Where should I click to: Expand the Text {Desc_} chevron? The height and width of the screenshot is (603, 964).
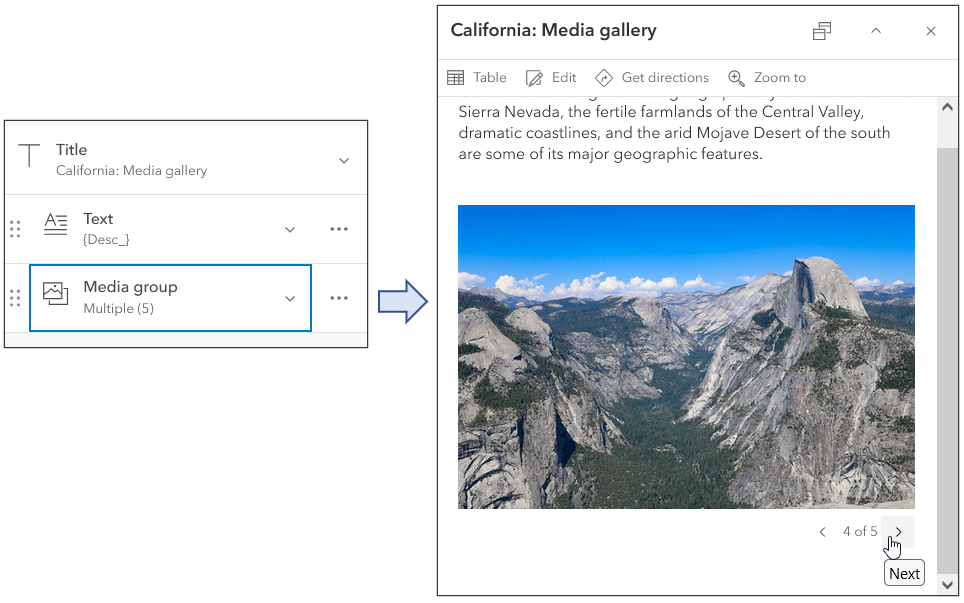(290, 229)
